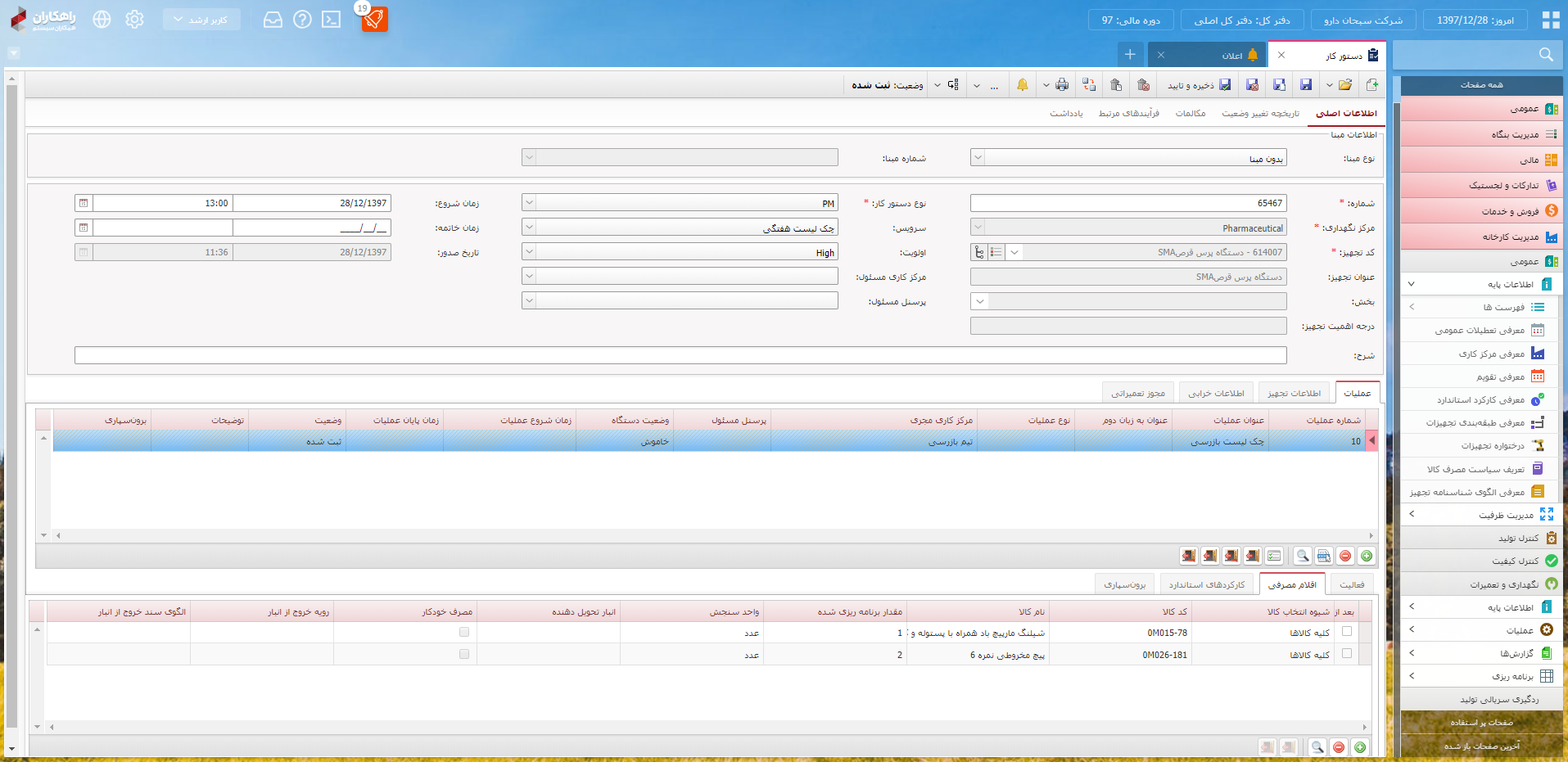Expand the سرویس dropdown
The image size is (1568, 762).
click(529, 228)
